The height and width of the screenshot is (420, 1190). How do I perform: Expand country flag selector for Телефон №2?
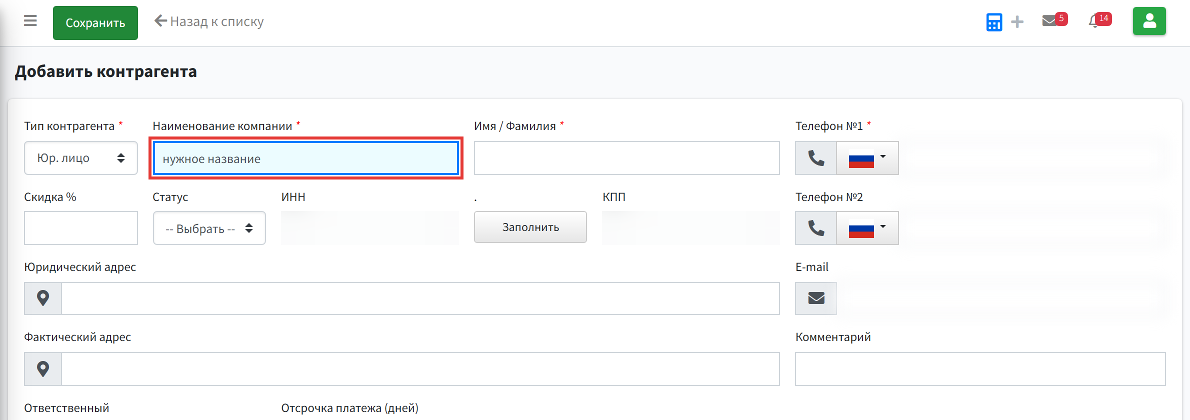click(867, 228)
